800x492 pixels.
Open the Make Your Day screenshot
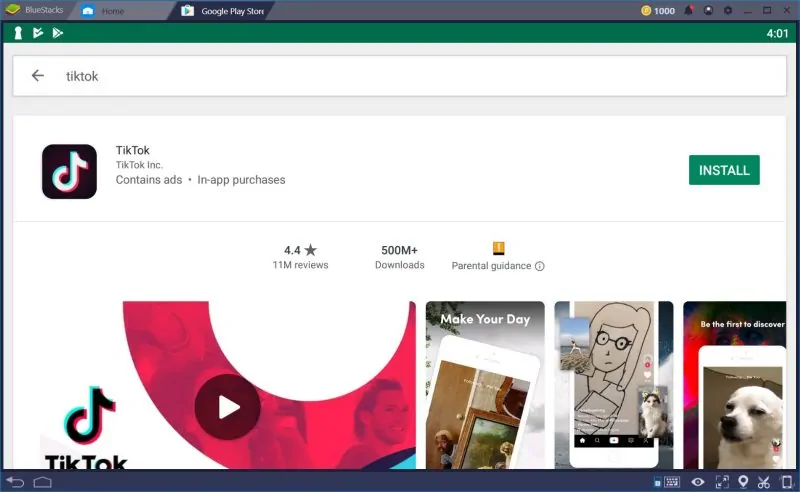pyautogui.click(x=485, y=385)
